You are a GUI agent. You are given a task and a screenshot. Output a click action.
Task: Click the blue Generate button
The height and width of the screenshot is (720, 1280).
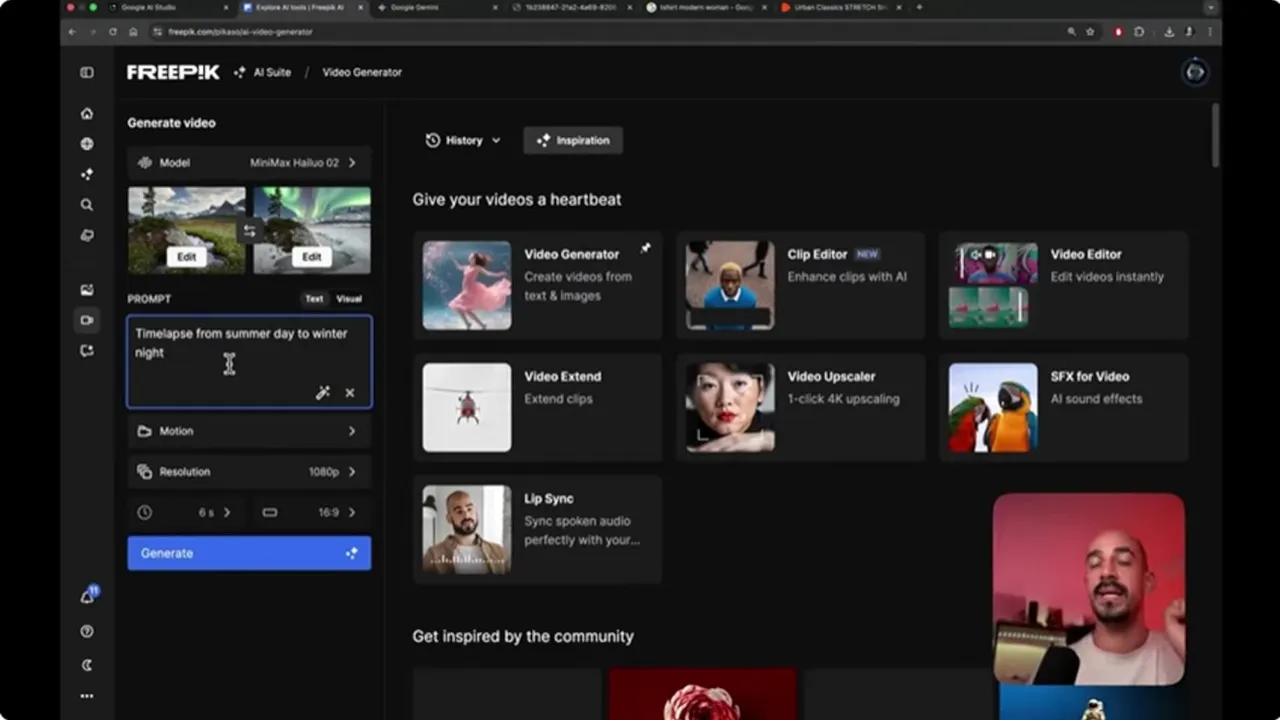pos(249,553)
